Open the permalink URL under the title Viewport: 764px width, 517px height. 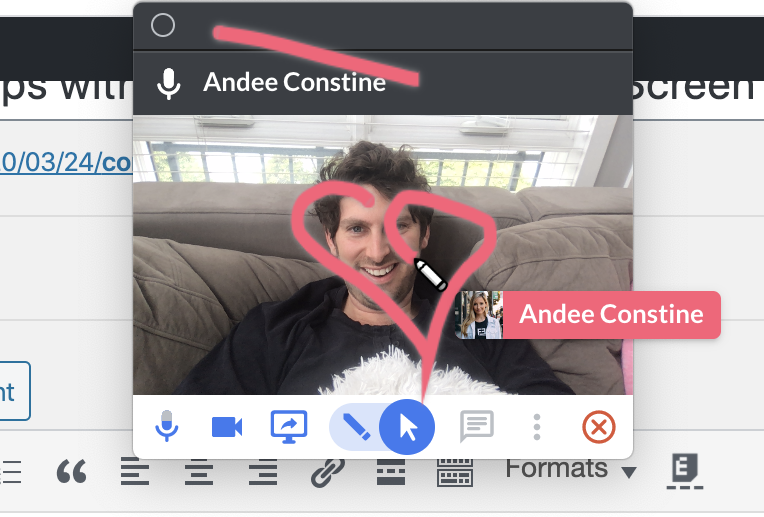tap(66, 162)
